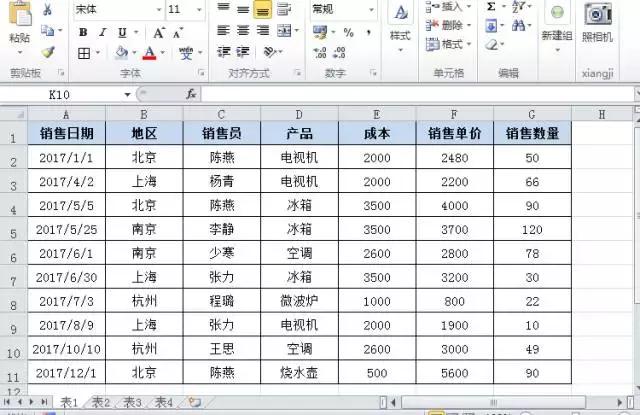Click the Select All corner box
This screenshot has width=640, height=415.
[14, 114]
